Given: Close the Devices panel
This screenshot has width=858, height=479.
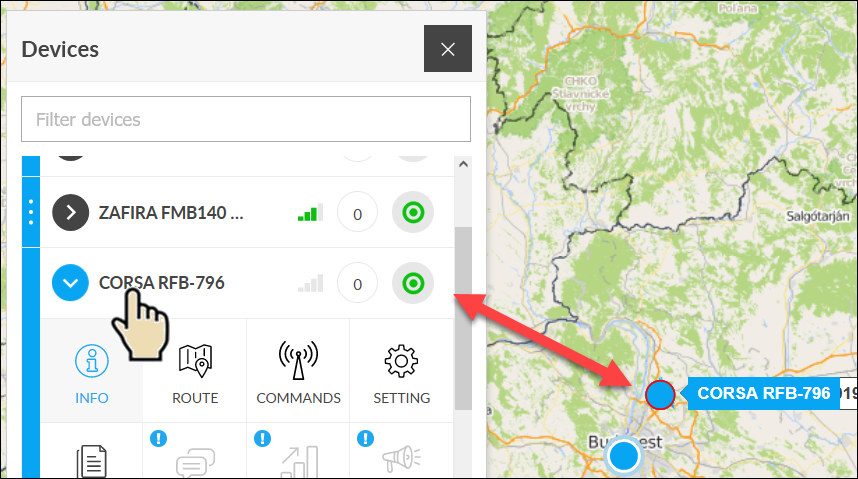Looking at the screenshot, I should pyautogui.click(x=448, y=48).
